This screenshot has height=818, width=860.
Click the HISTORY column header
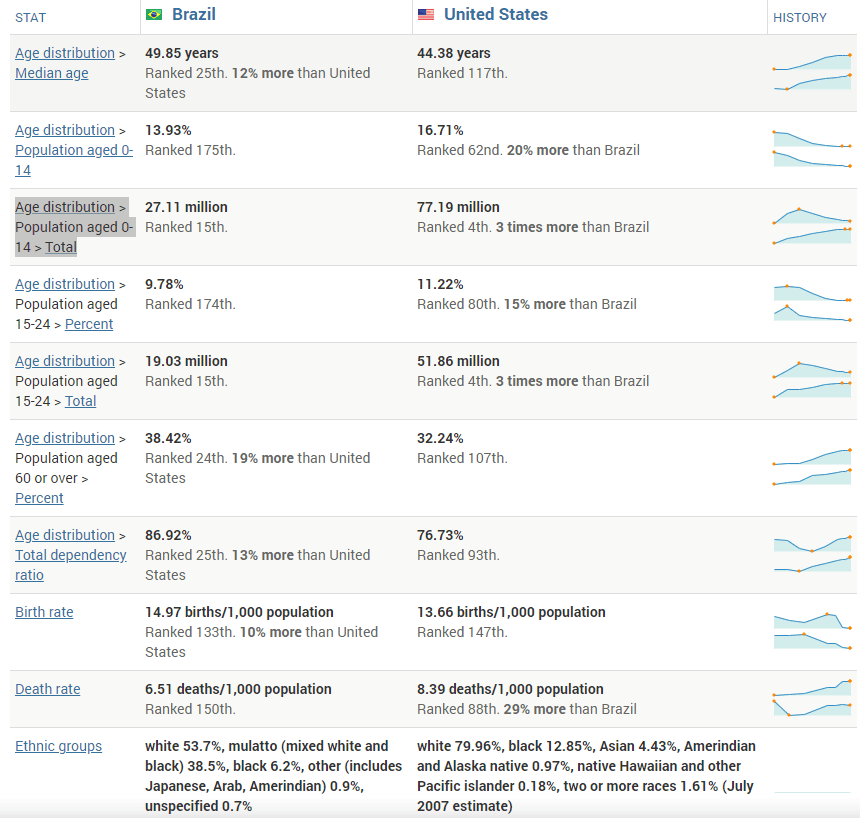pos(800,17)
